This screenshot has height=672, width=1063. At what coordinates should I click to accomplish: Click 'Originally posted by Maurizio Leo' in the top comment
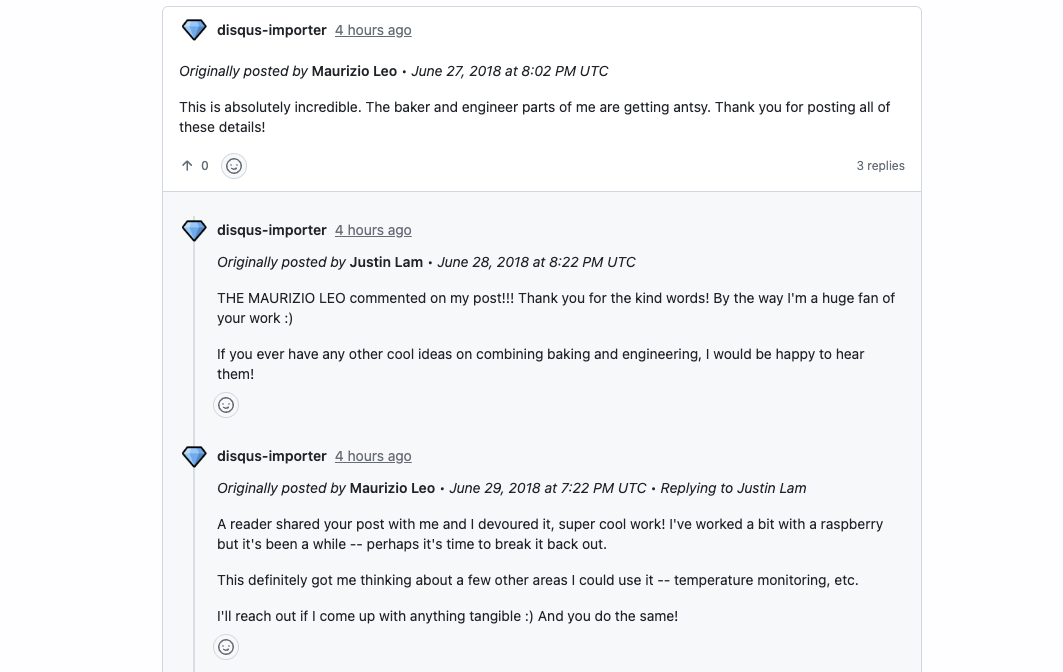288,71
